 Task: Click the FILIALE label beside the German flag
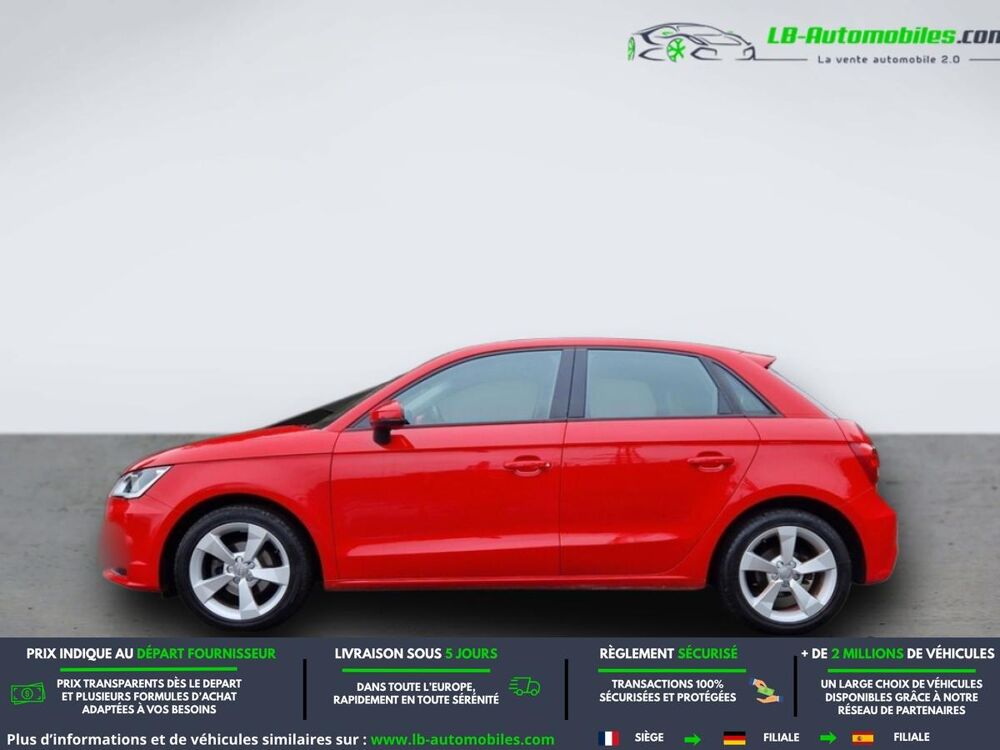click(781, 737)
